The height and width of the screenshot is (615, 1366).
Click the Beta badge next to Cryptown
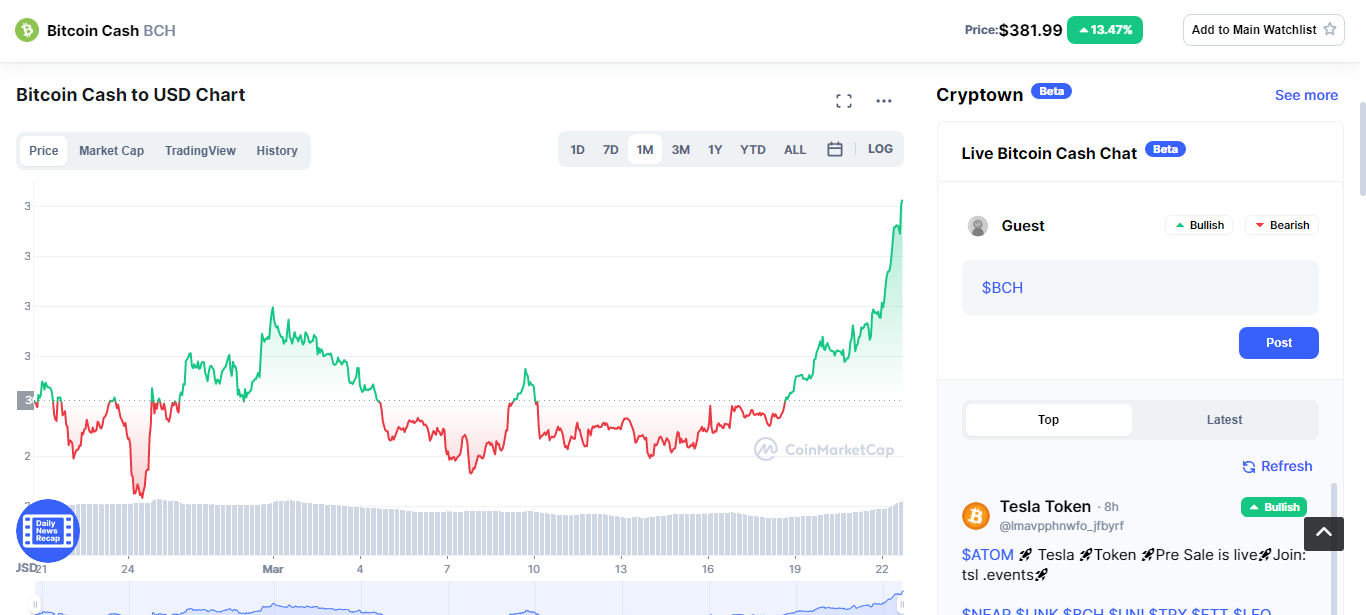(x=1052, y=91)
